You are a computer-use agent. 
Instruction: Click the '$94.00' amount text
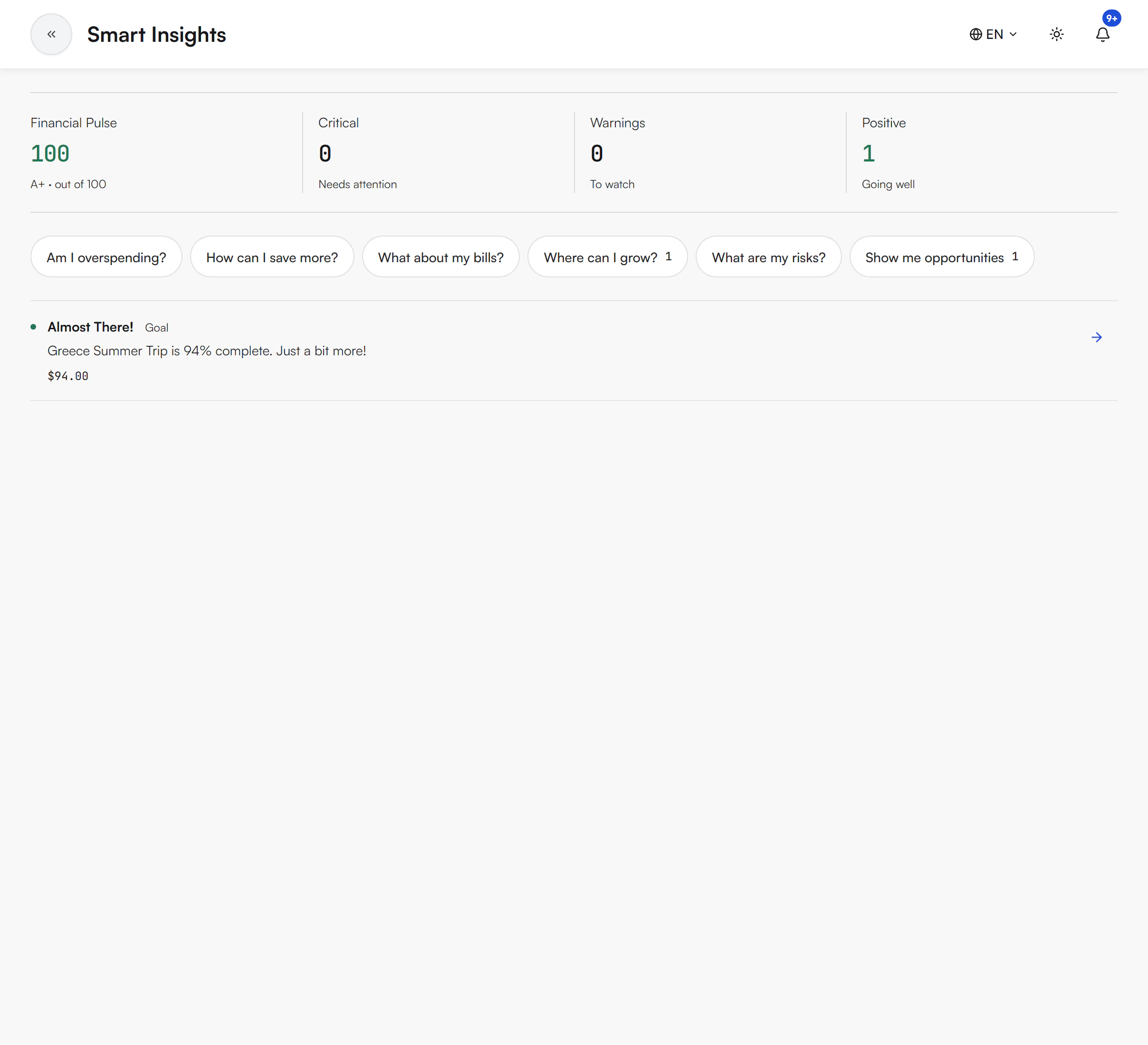click(x=68, y=376)
